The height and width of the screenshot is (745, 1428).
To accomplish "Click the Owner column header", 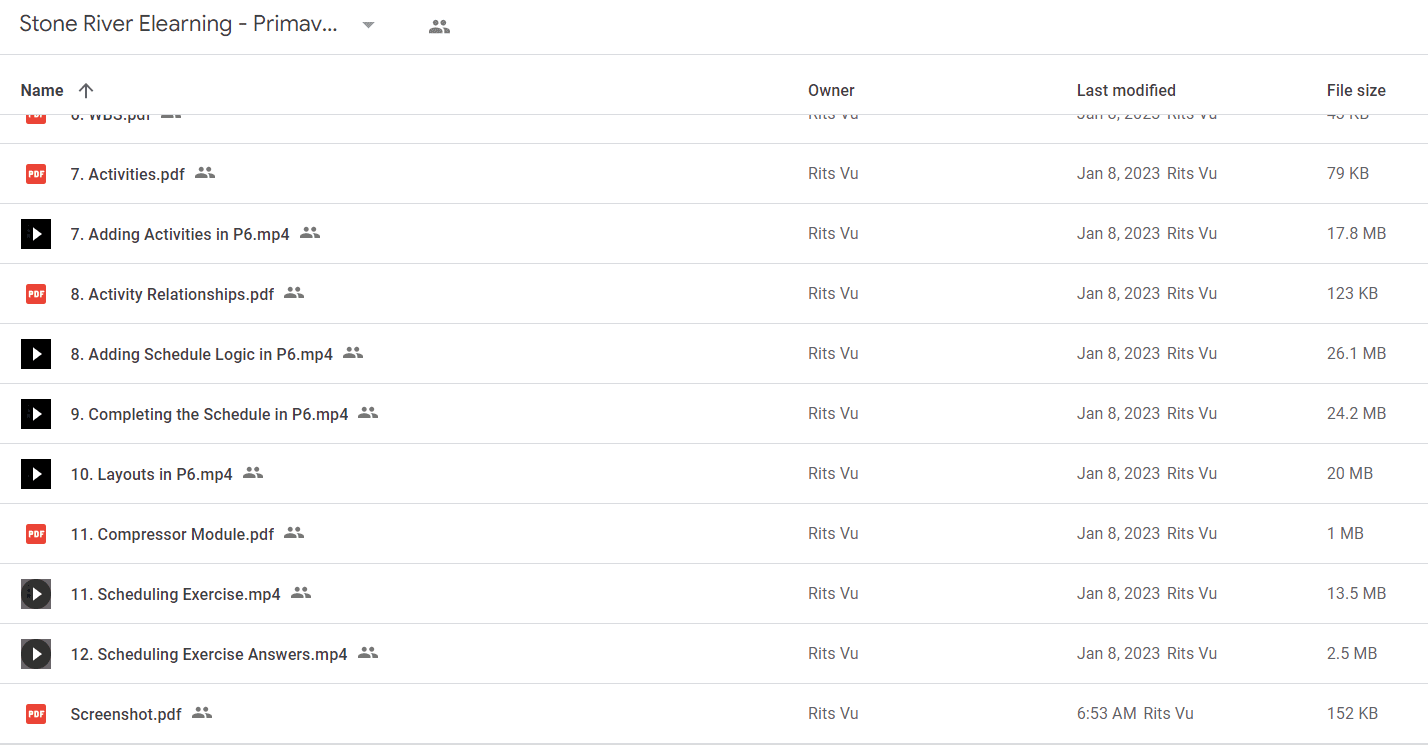I will click(x=831, y=90).
